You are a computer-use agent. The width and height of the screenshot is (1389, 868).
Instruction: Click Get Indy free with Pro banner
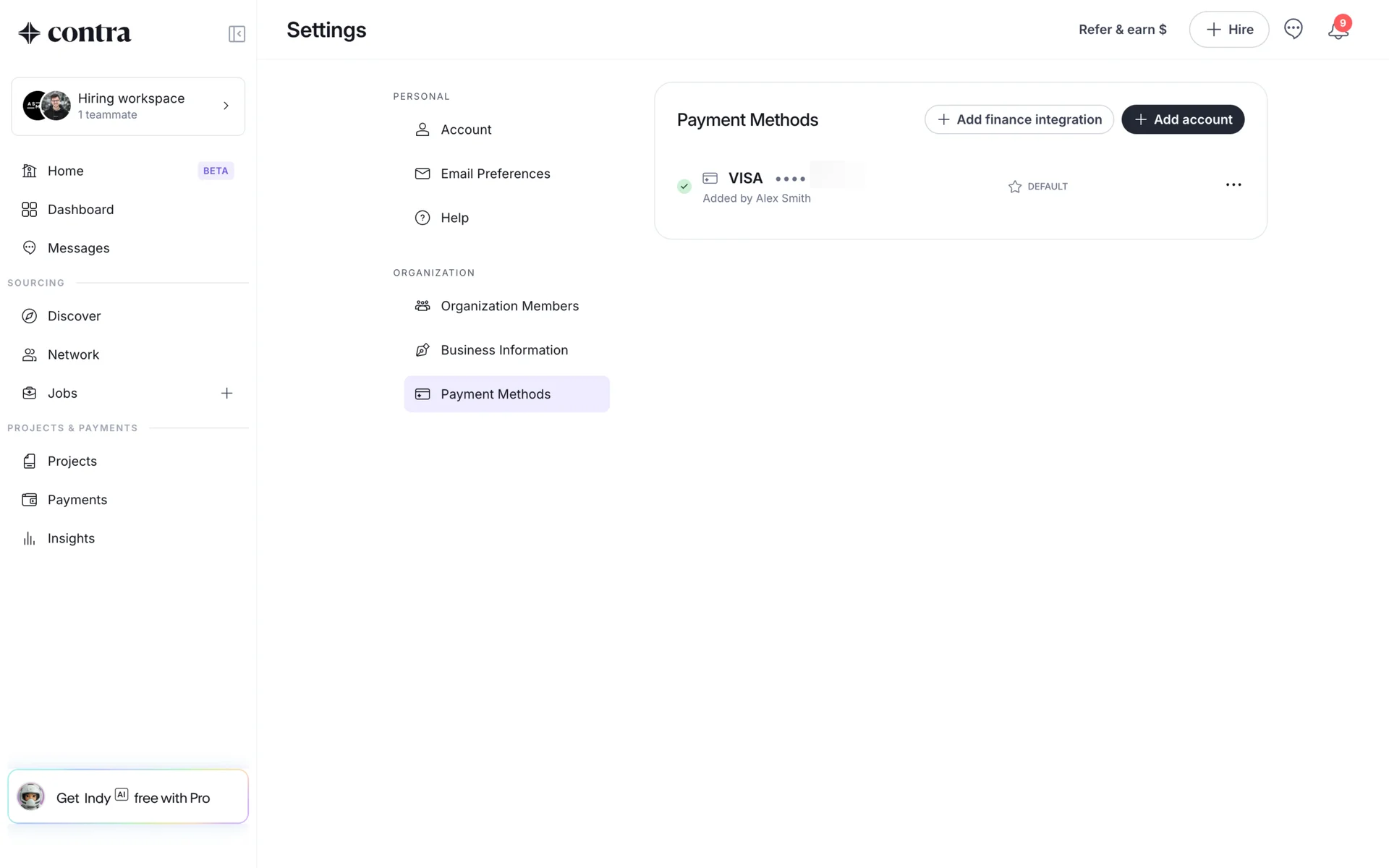pos(128,797)
